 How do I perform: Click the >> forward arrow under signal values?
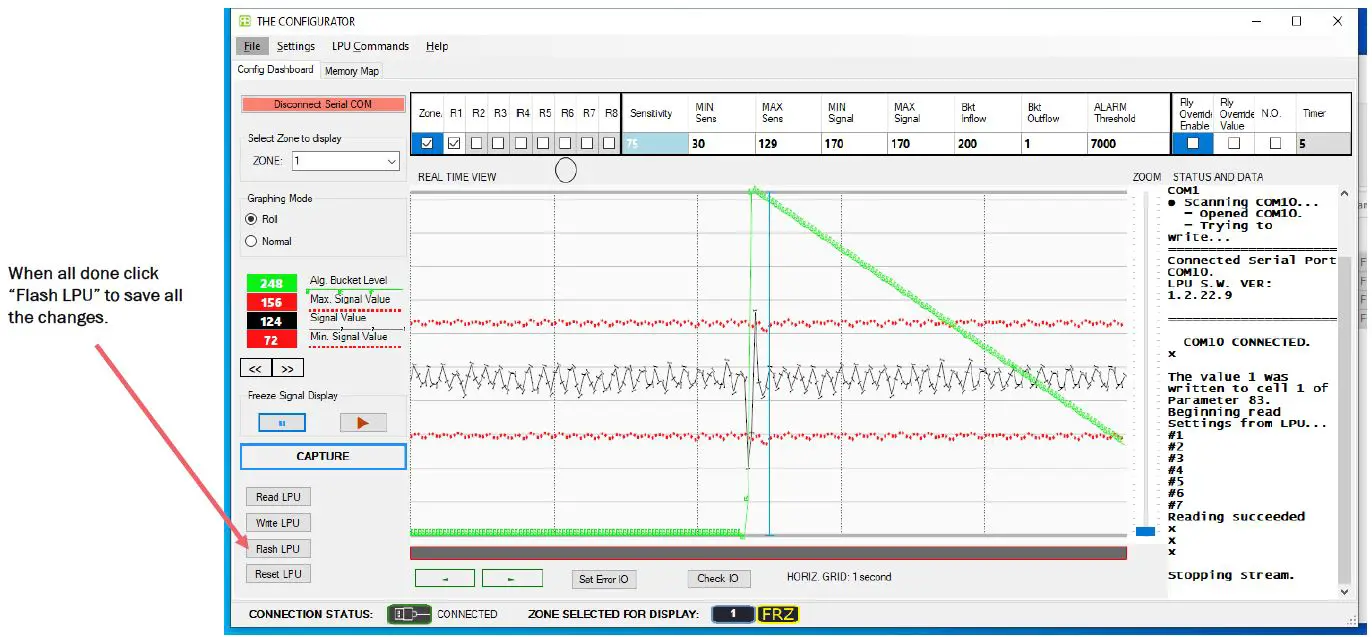tap(287, 367)
